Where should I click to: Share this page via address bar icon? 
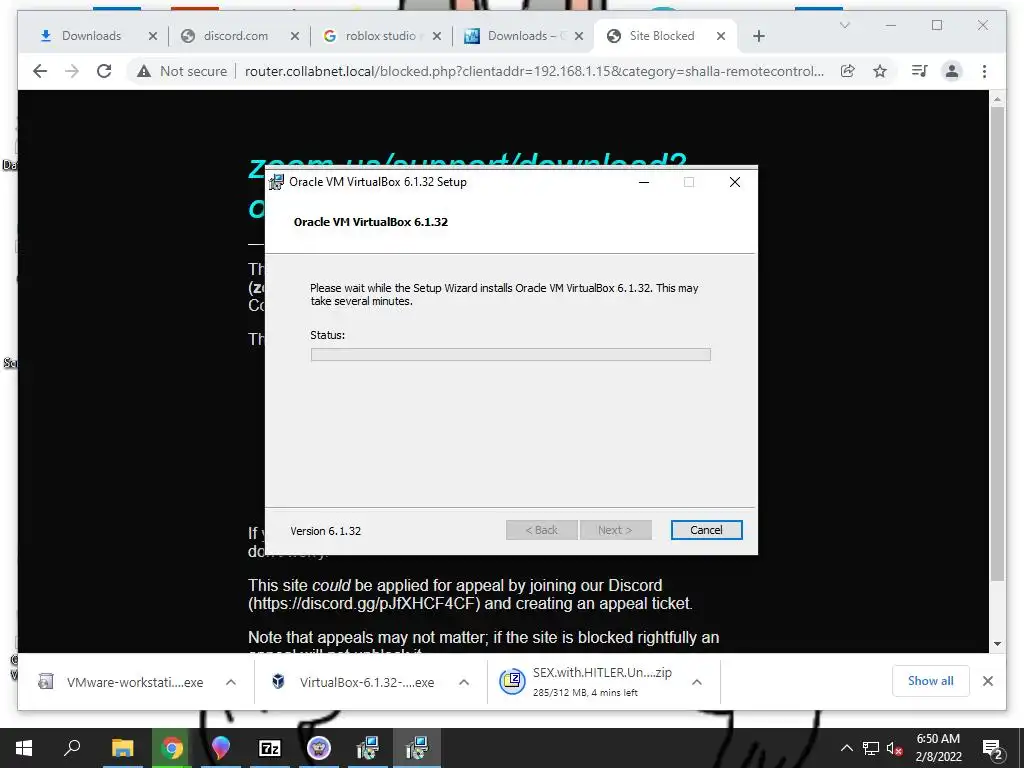[x=848, y=71]
